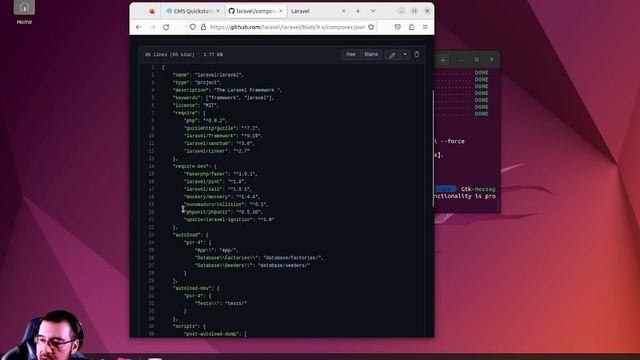Open the Firefox application hamburger menu
The width and height of the screenshot is (640, 360).
(x=425, y=27)
